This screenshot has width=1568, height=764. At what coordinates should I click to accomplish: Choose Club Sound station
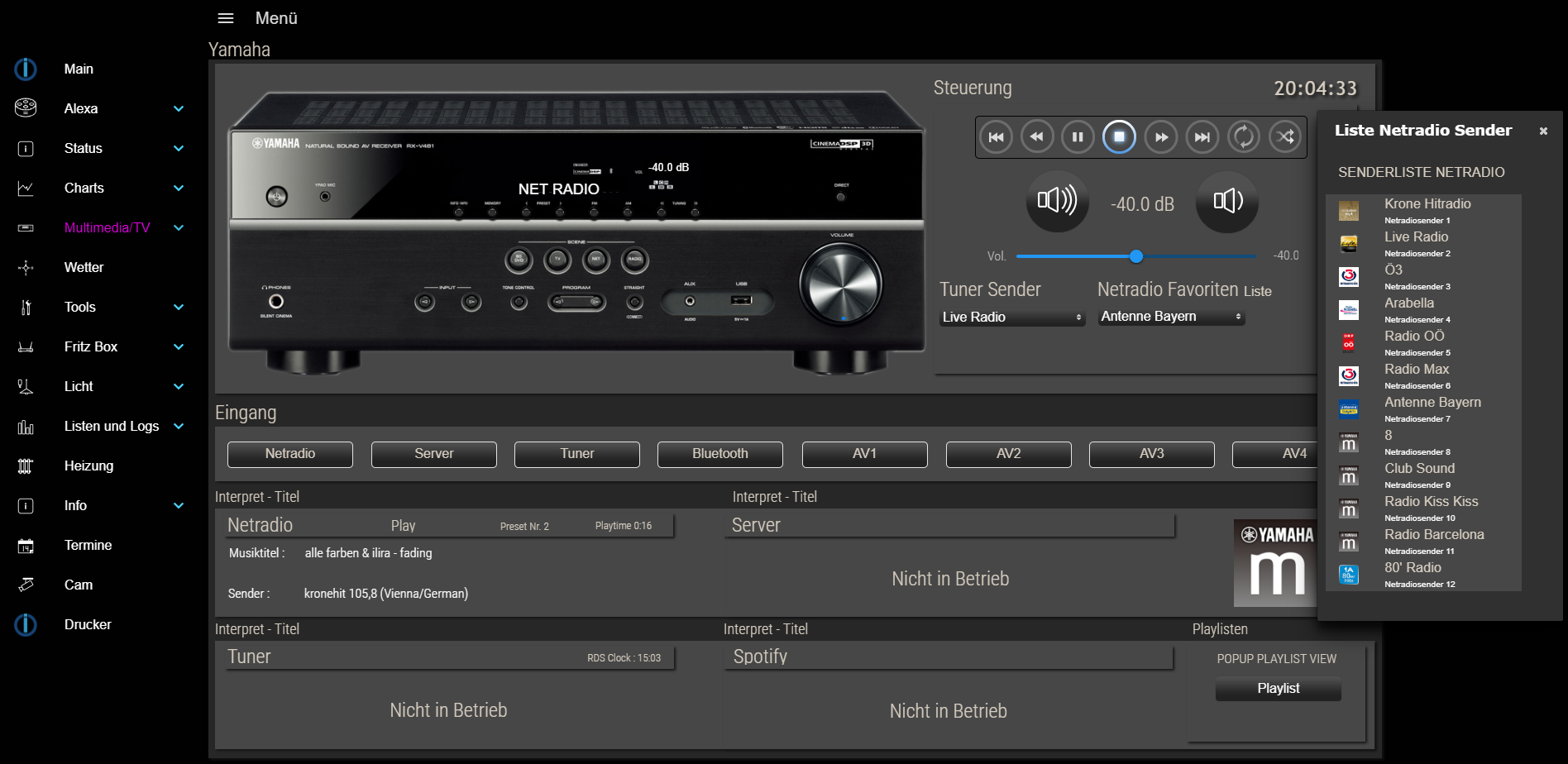[1423, 475]
